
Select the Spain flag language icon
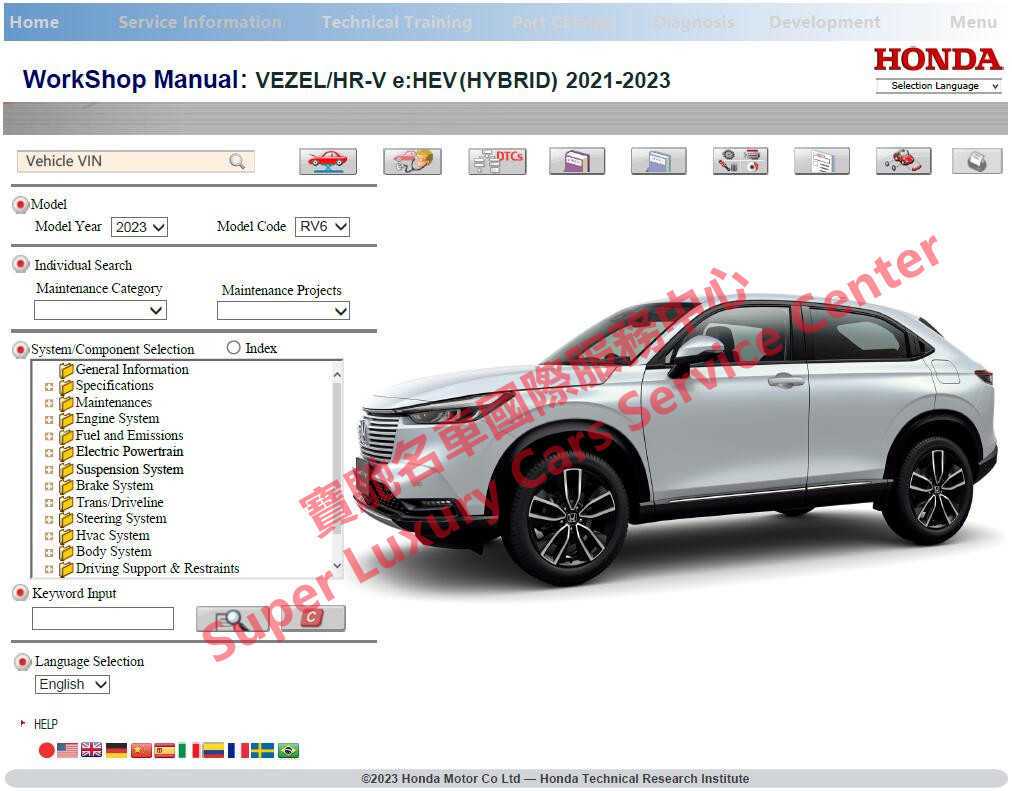tap(165, 750)
